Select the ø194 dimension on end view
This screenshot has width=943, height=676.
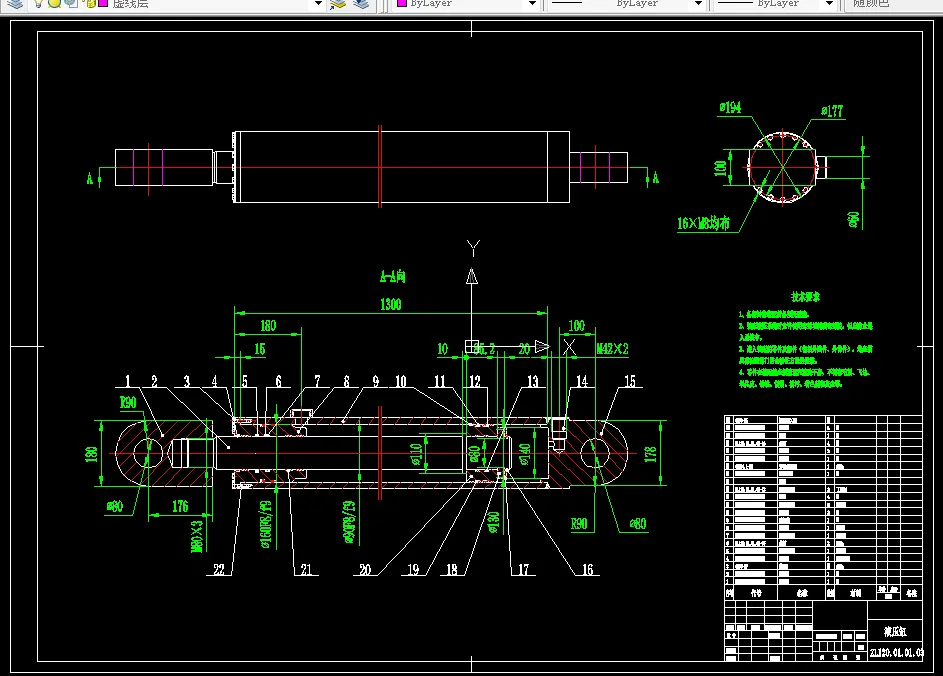[x=730, y=108]
